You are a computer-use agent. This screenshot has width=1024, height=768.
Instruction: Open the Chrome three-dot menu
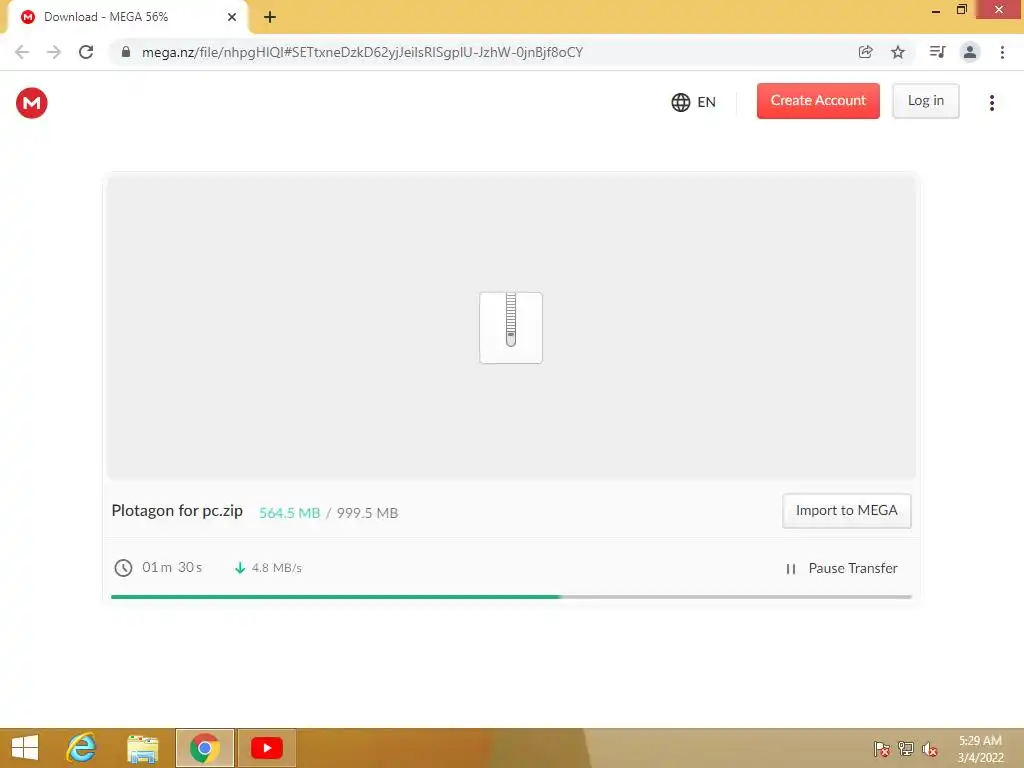click(1002, 52)
